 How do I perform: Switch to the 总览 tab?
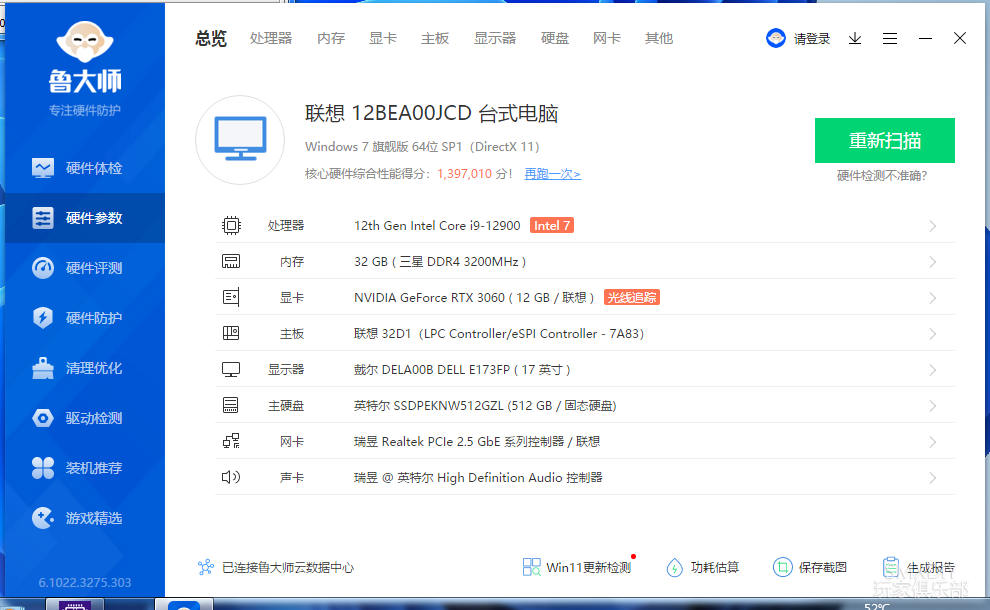tap(211, 39)
